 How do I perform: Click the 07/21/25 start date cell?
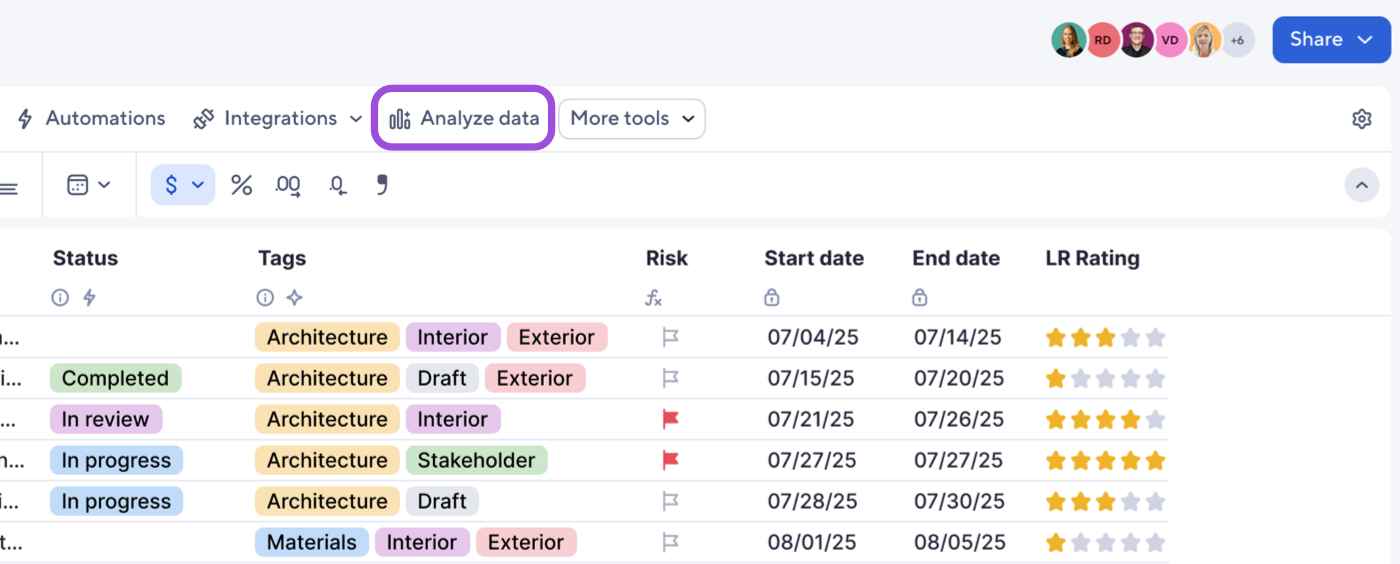pos(811,419)
